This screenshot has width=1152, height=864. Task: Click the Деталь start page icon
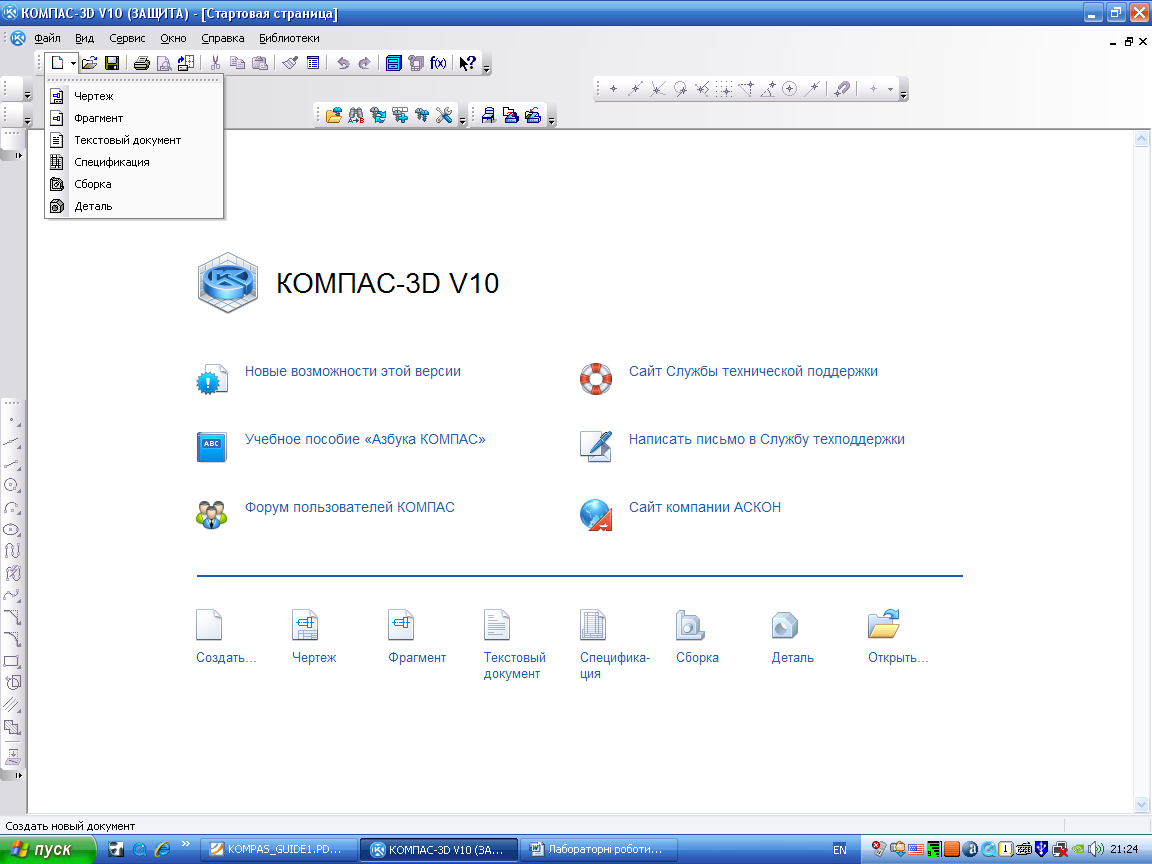[785, 624]
